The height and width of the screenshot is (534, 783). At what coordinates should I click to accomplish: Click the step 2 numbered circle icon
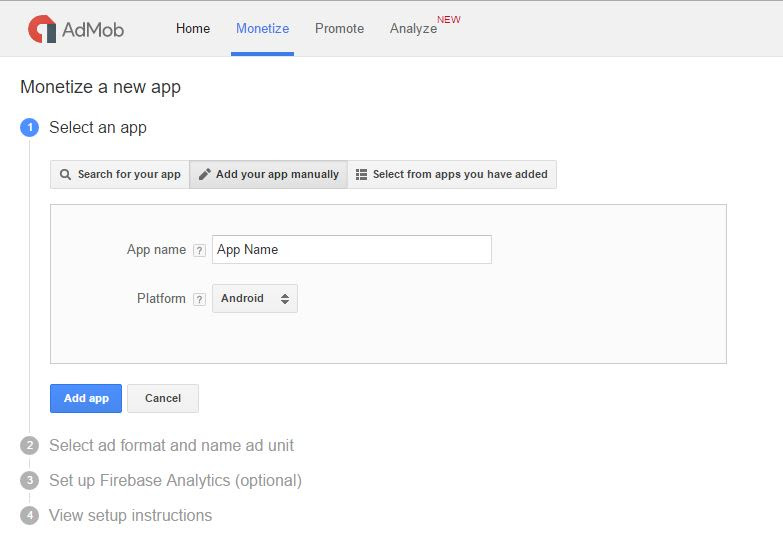[x=30, y=445]
